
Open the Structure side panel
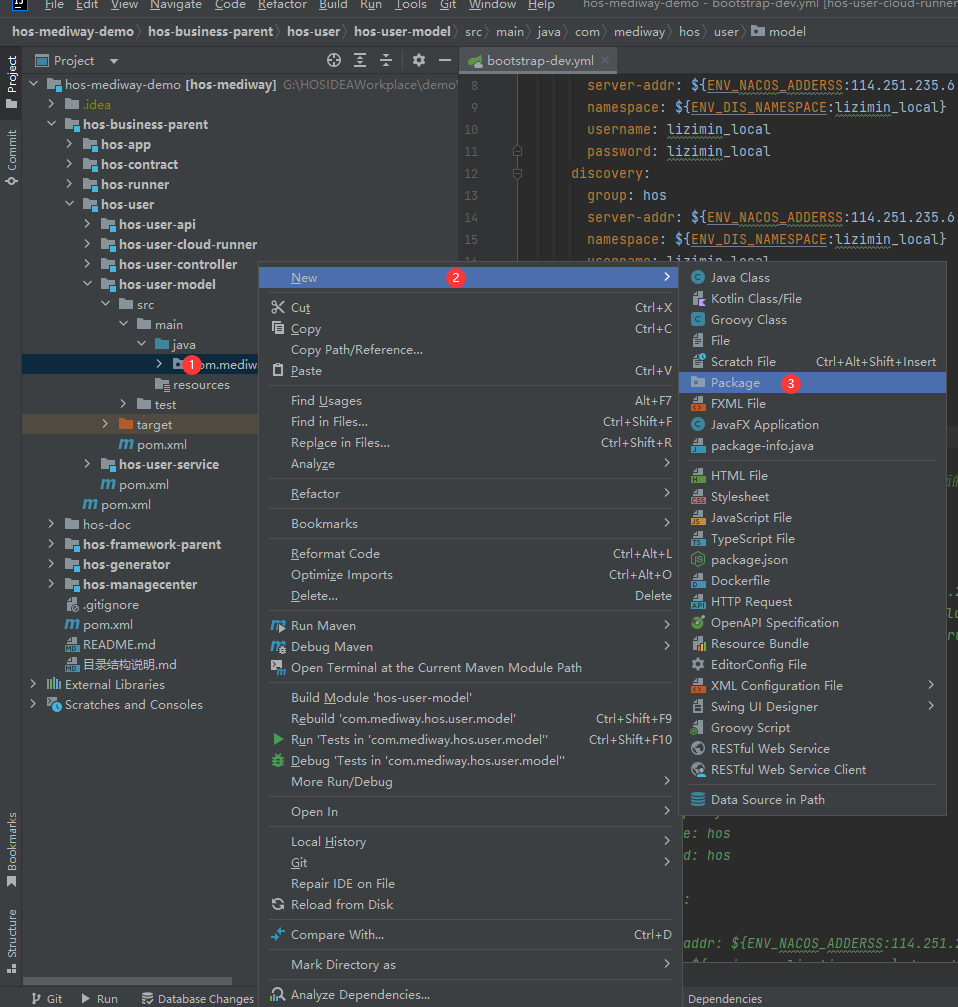12,940
